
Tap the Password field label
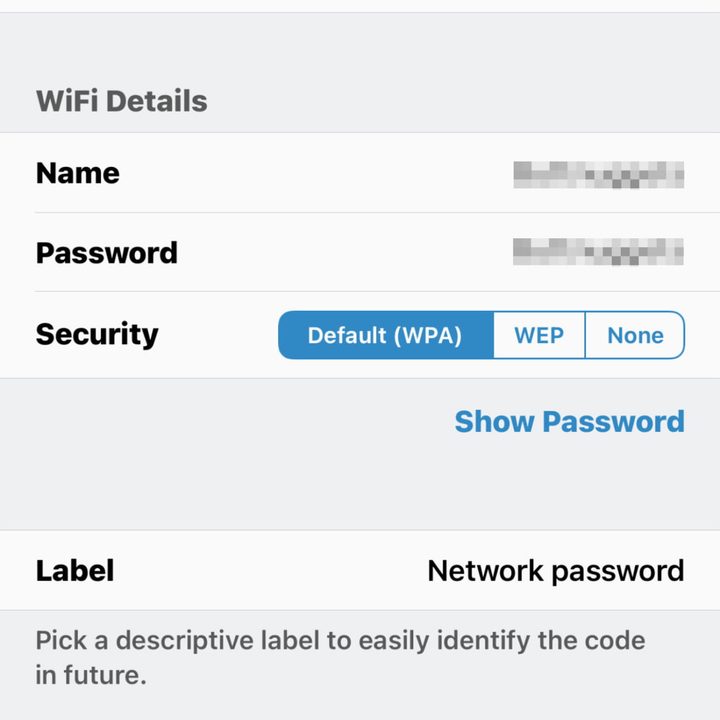click(106, 252)
